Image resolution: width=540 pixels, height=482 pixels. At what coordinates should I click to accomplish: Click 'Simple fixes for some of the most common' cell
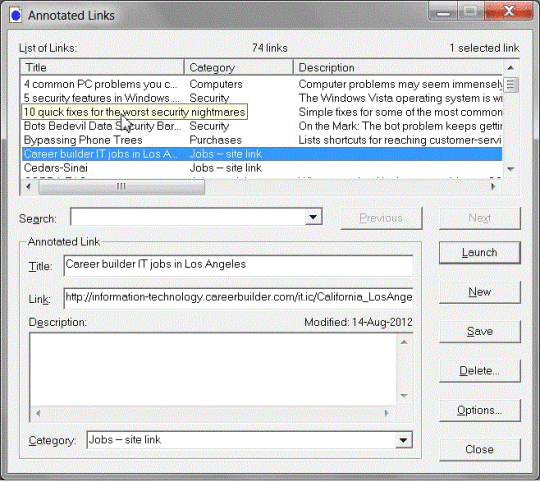[x=400, y=112]
